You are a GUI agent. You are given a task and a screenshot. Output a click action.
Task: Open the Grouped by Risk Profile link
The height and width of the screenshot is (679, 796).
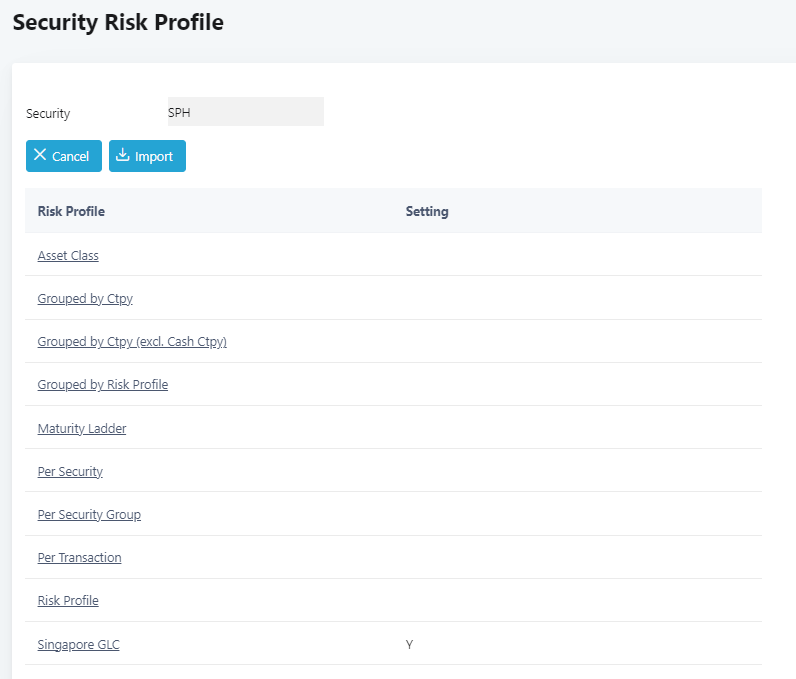coord(103,385)
